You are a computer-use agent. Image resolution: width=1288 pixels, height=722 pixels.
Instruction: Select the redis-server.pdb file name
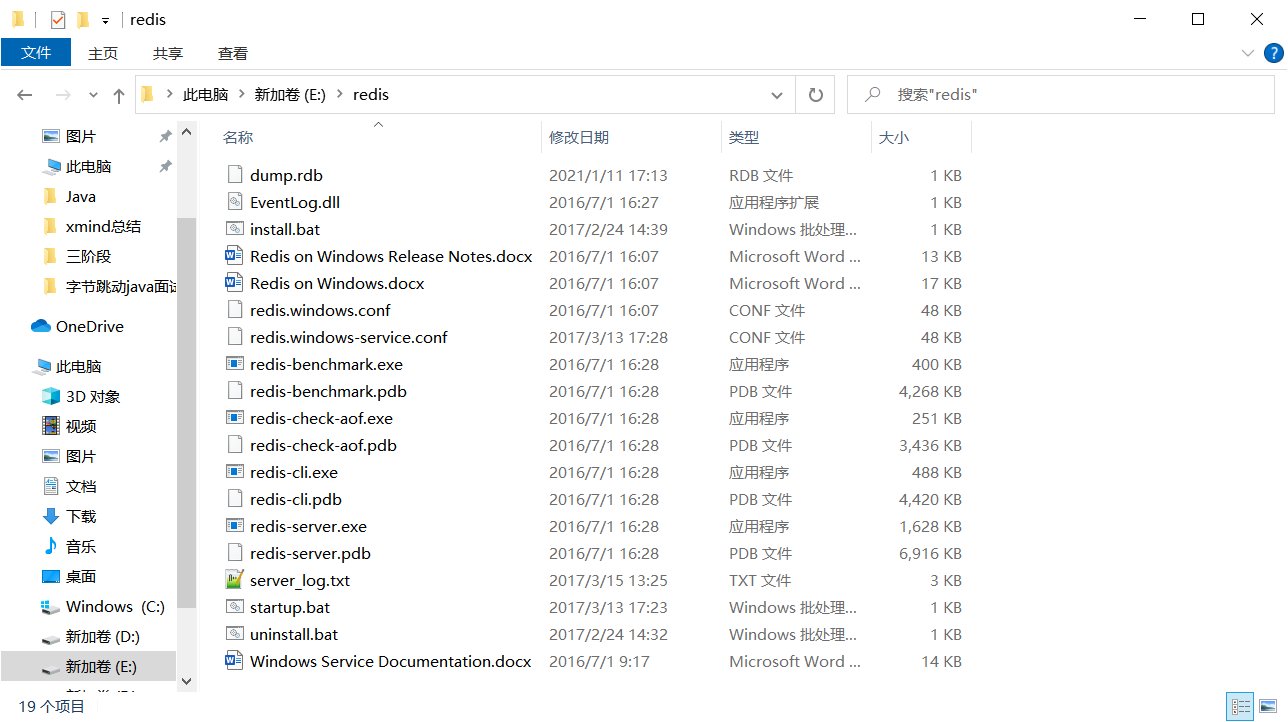[310, 553]
